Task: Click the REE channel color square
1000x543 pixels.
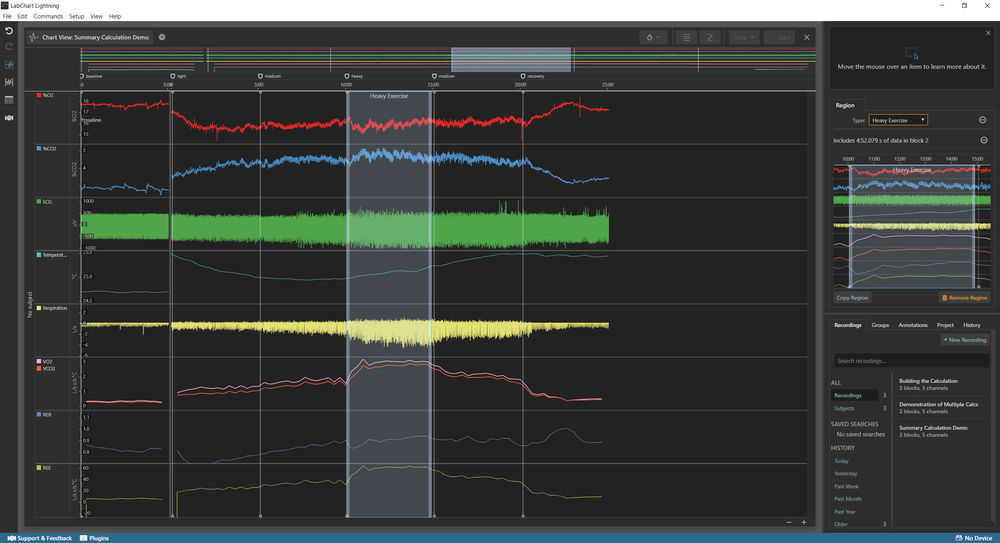Action: coord(39,468)
